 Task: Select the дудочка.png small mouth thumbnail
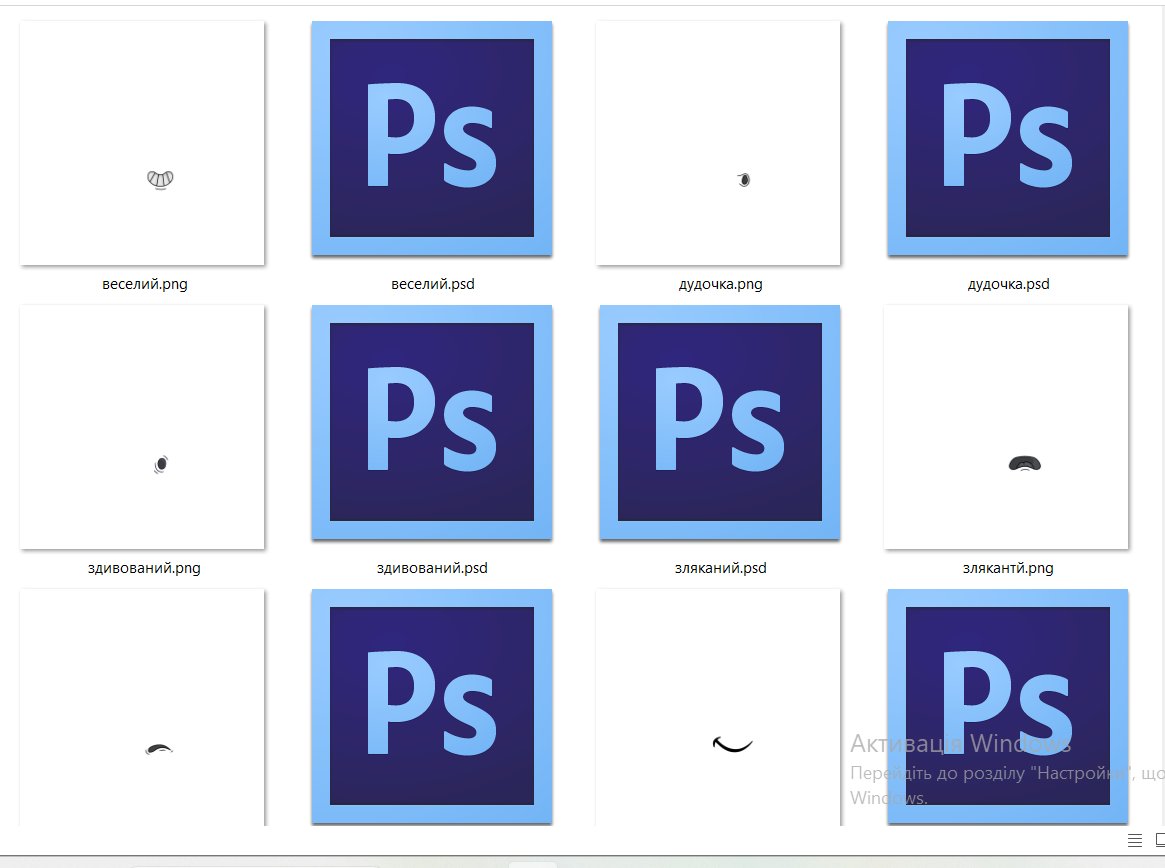(x=718, y=143)
